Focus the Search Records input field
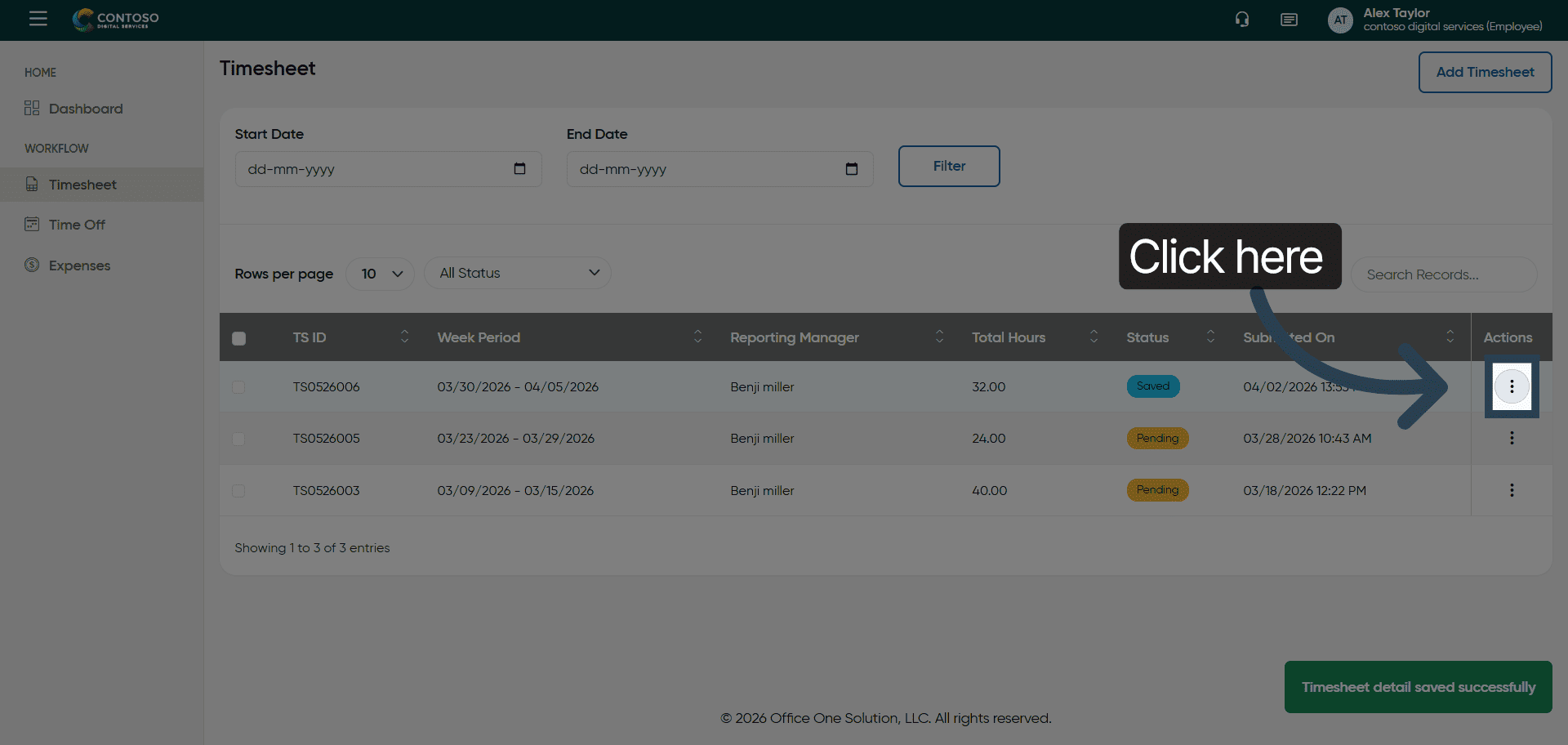 [1443, 274]
